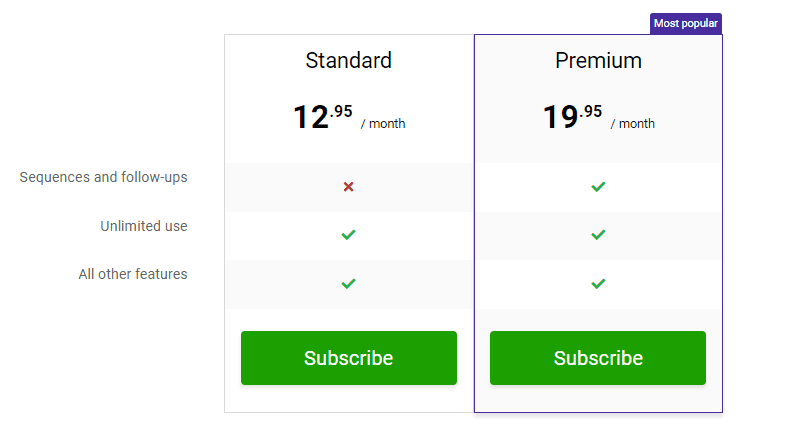793x438 pixels.
Task: Click Standard's Unlimited use green checkmark
Action: pyautogui.click(x=348, y=235)
